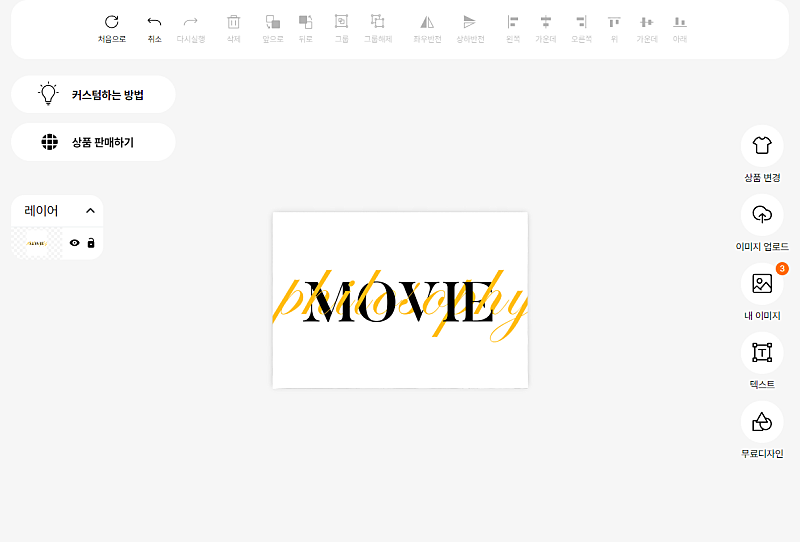Open 커스텀하는 방법 guide button
Screen dimensions: 800x542
point(93,94)
